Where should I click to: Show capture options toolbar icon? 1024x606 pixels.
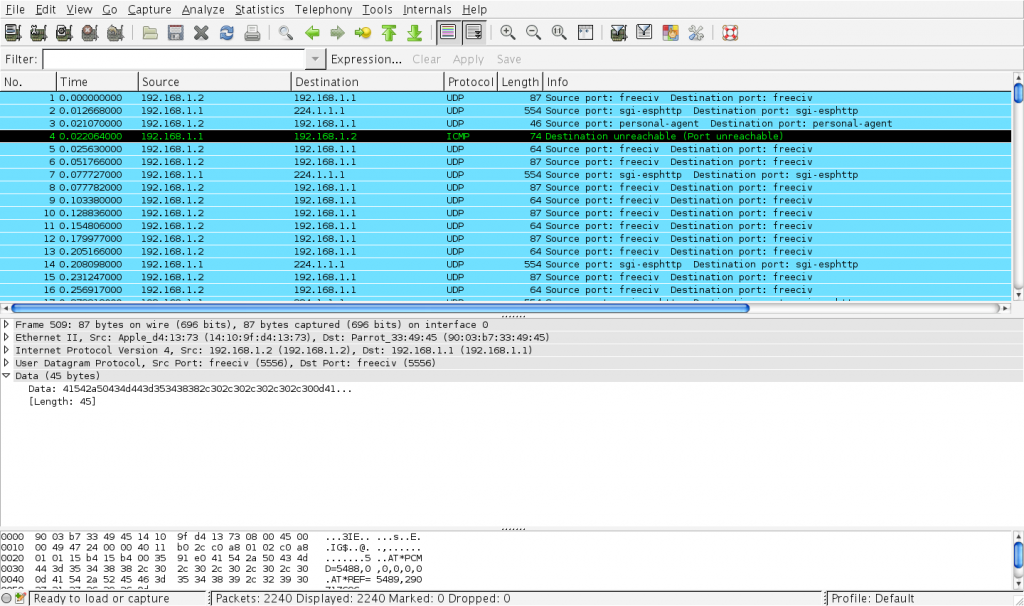point(39,33)
